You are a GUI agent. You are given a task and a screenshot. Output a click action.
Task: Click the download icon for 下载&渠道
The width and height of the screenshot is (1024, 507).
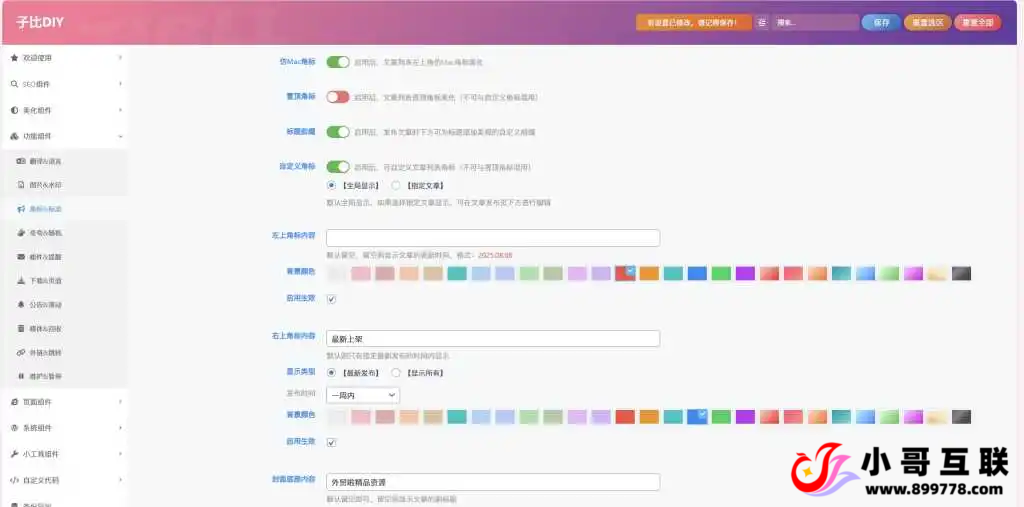pyautogui.click(x=21, y=281)
